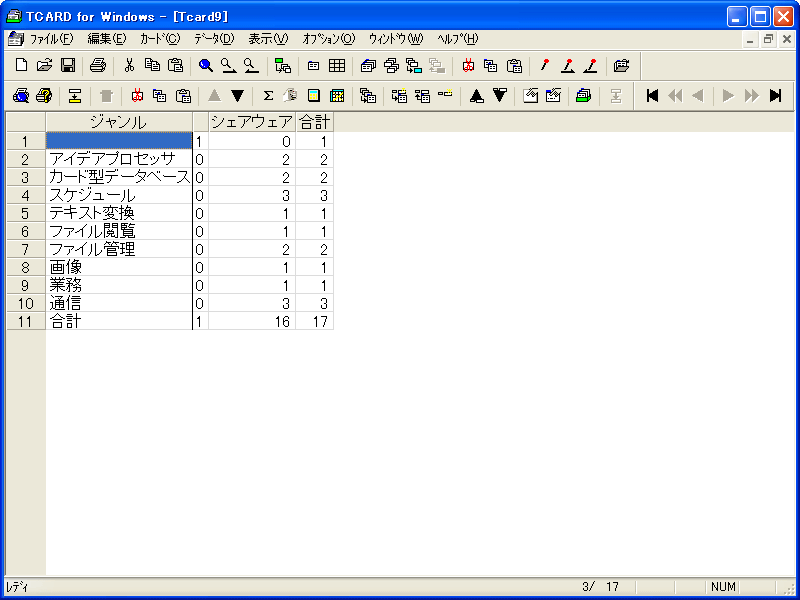This screenshot has width=800, height=600.
Task: Click the New file icon
Action: [x=21, y=66]
